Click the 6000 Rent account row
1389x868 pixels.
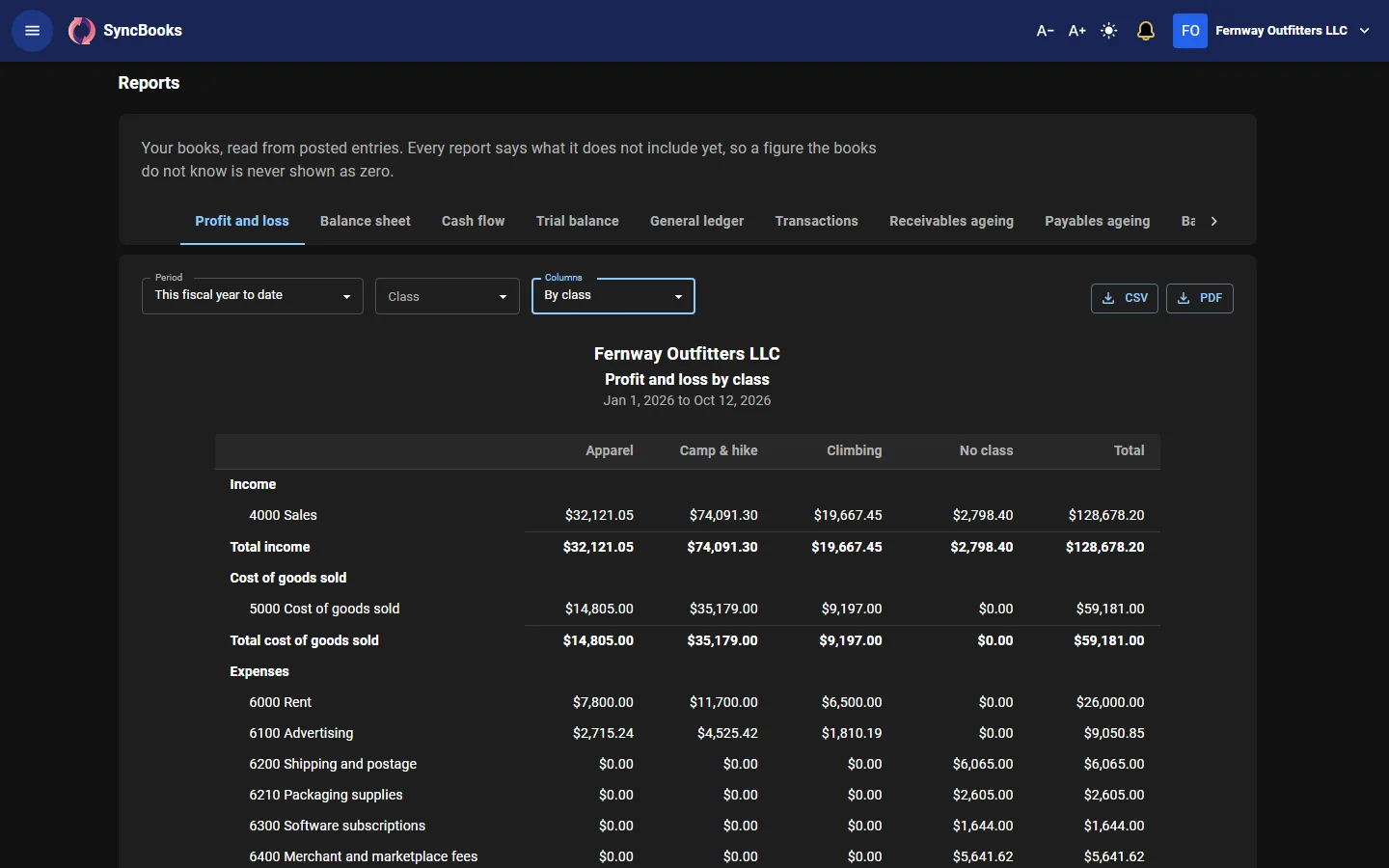pos(688,702)
